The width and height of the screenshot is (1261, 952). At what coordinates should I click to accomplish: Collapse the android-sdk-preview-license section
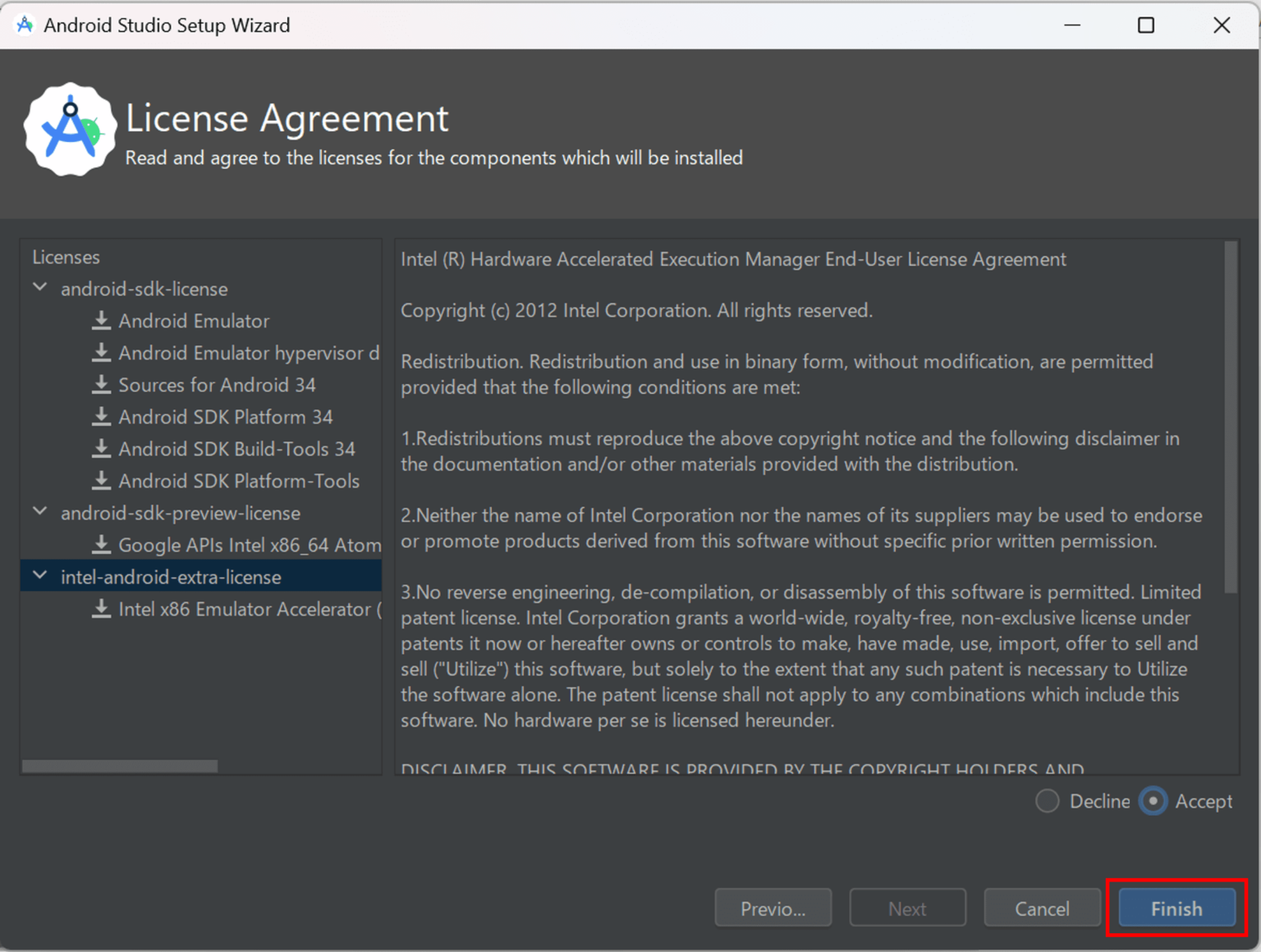click(39, 510)
